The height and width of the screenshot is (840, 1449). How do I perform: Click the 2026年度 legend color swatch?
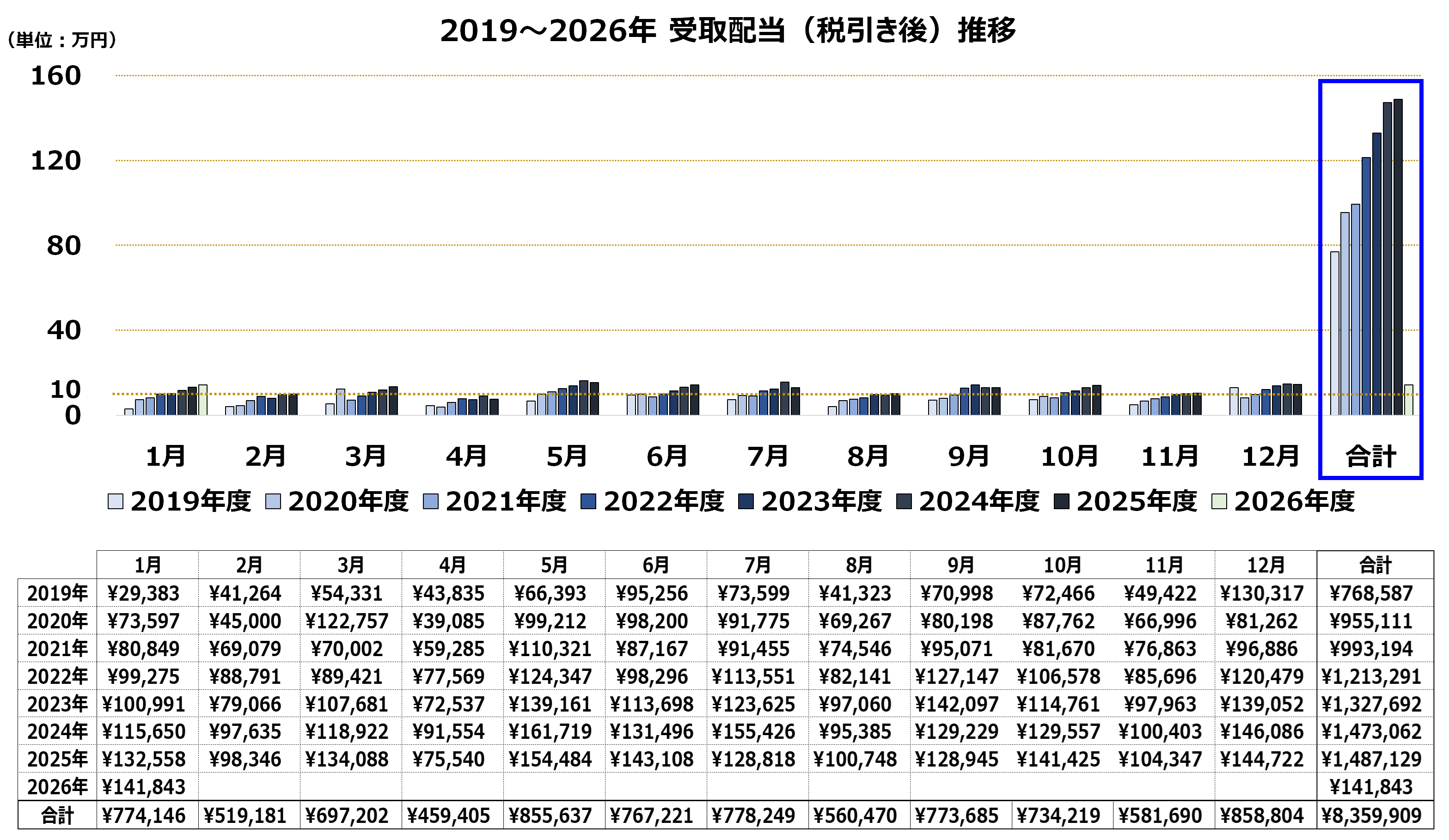tap(1219, 502)
